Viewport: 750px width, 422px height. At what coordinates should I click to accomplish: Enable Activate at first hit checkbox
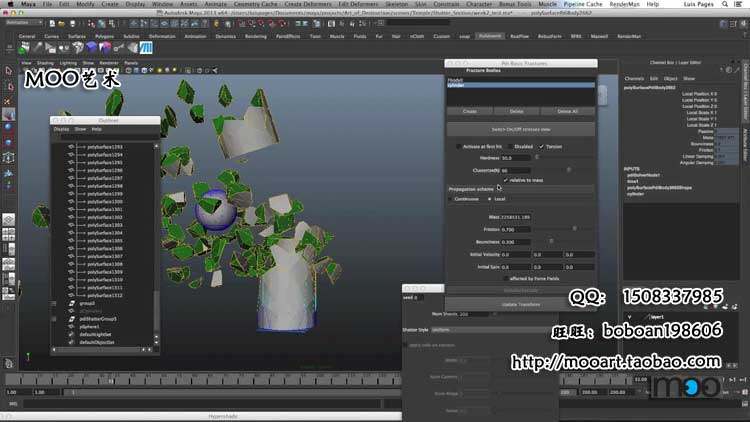(x=458, y=146)
